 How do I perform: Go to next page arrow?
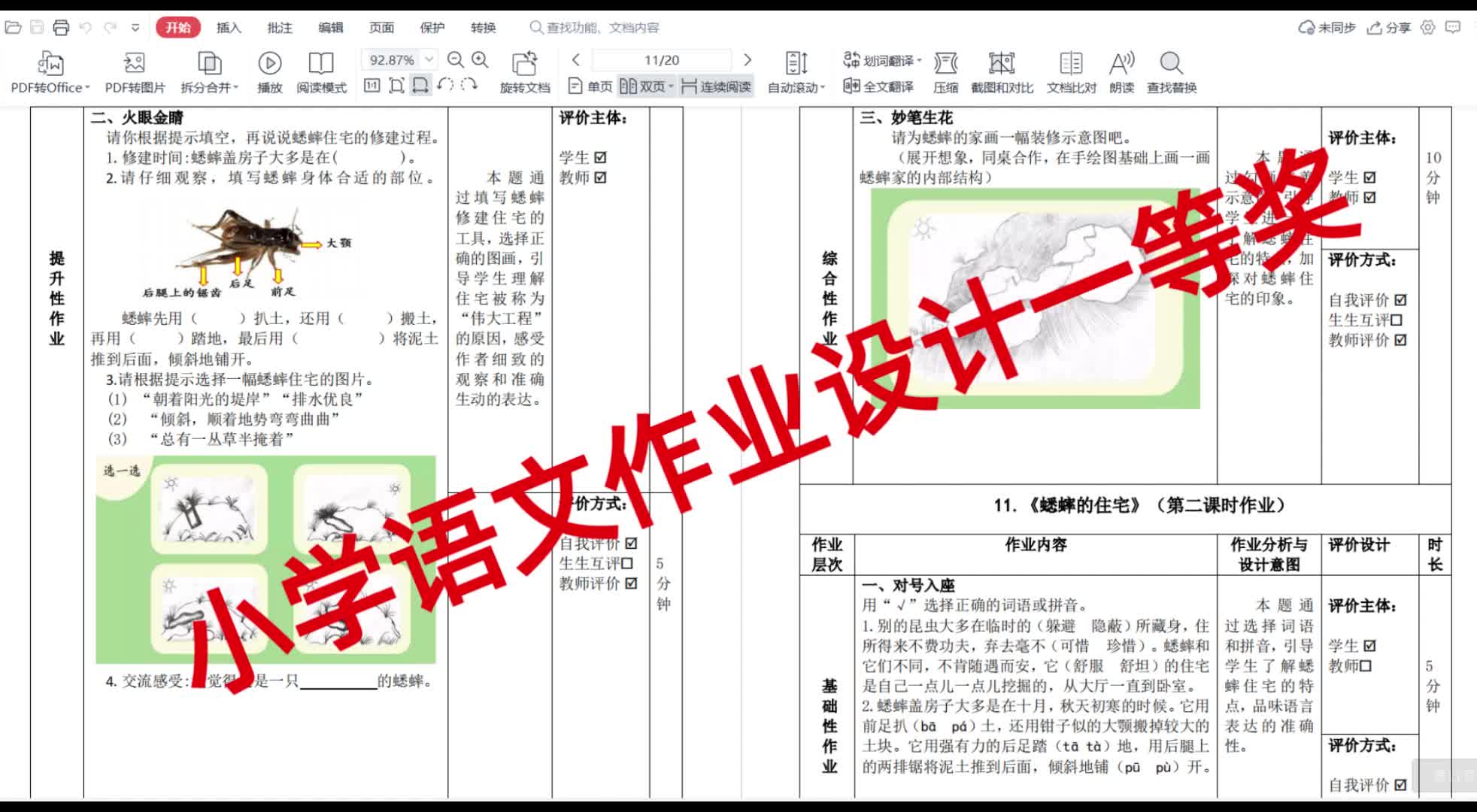pos(747,60)
